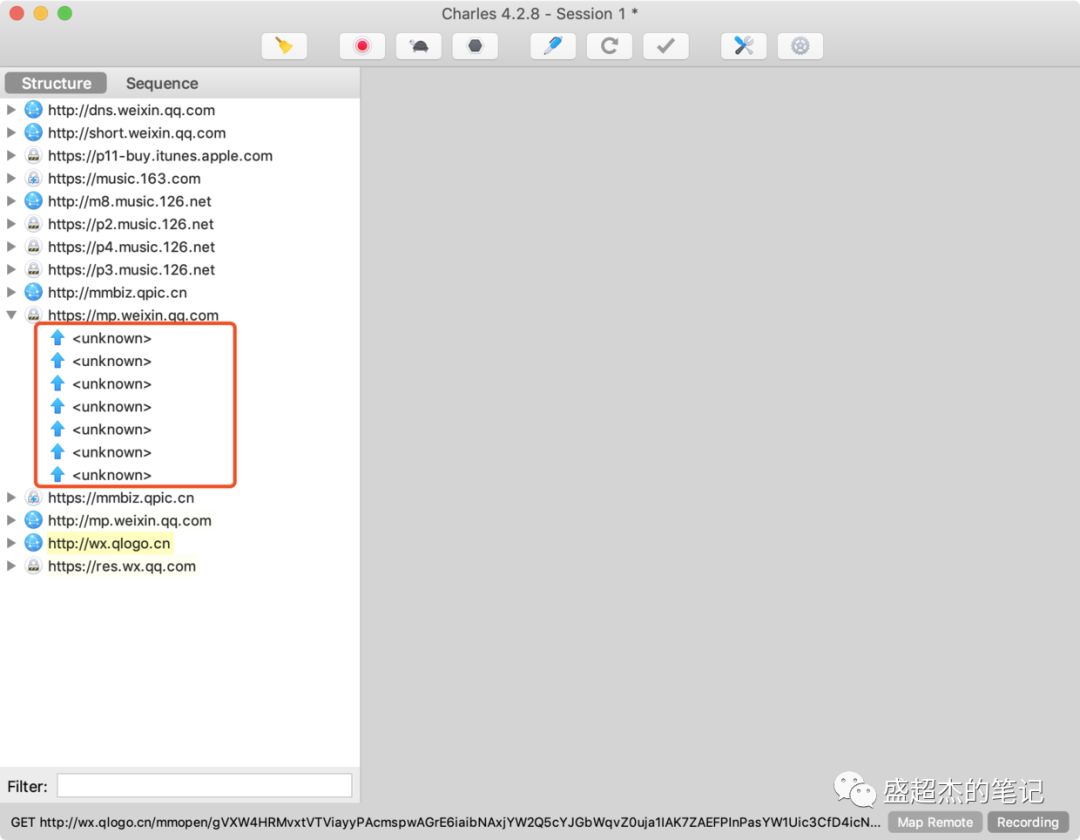Expand the http://dns.weixin.qq.com node
Image resolution: width=1080 pixels, height=840 pixels.
point(11,109)
